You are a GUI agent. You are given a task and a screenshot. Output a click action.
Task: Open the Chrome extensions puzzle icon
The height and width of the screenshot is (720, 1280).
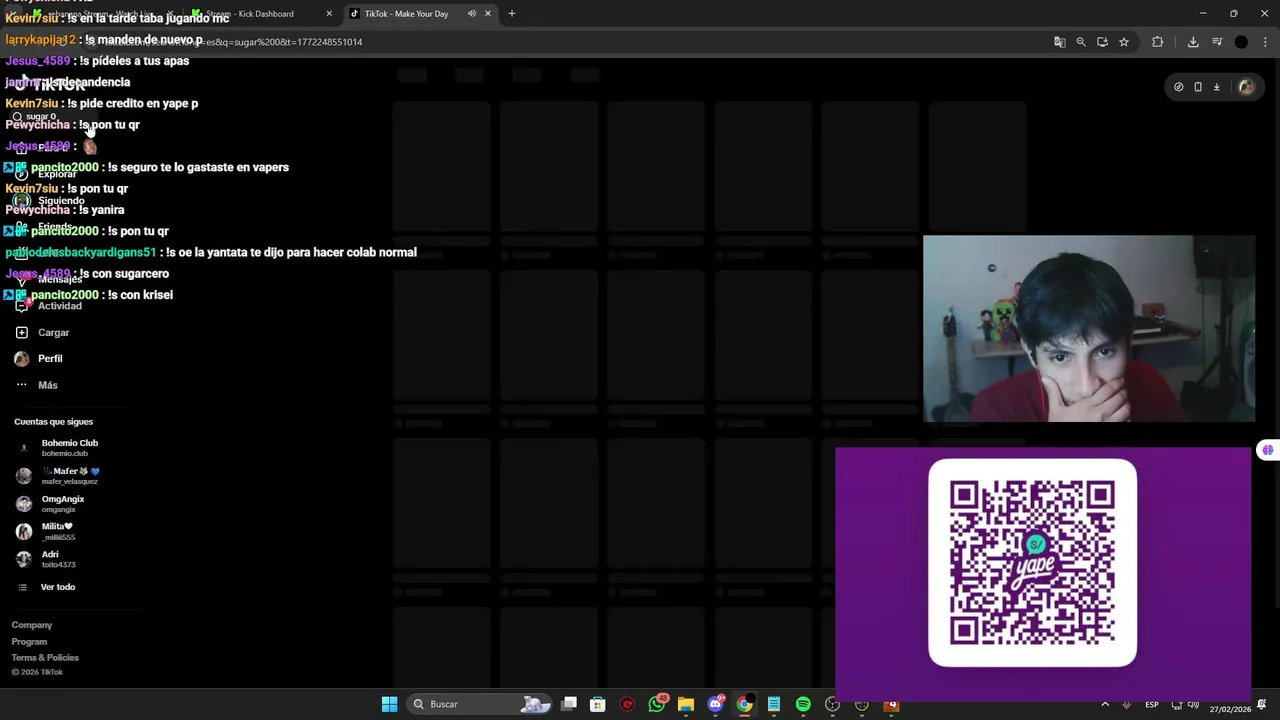tap(1158, 42)
